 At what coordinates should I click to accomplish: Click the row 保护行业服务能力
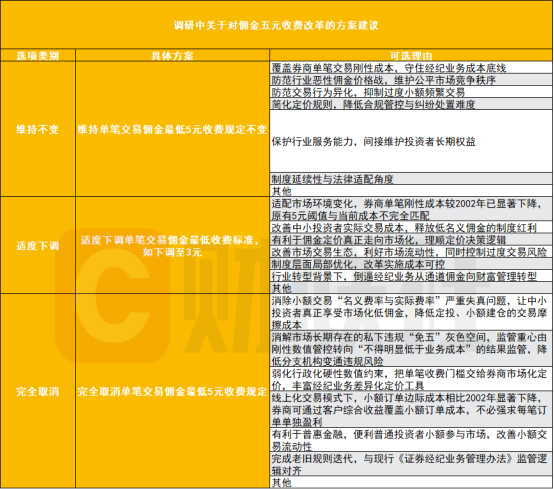click(x=411, y=141)
